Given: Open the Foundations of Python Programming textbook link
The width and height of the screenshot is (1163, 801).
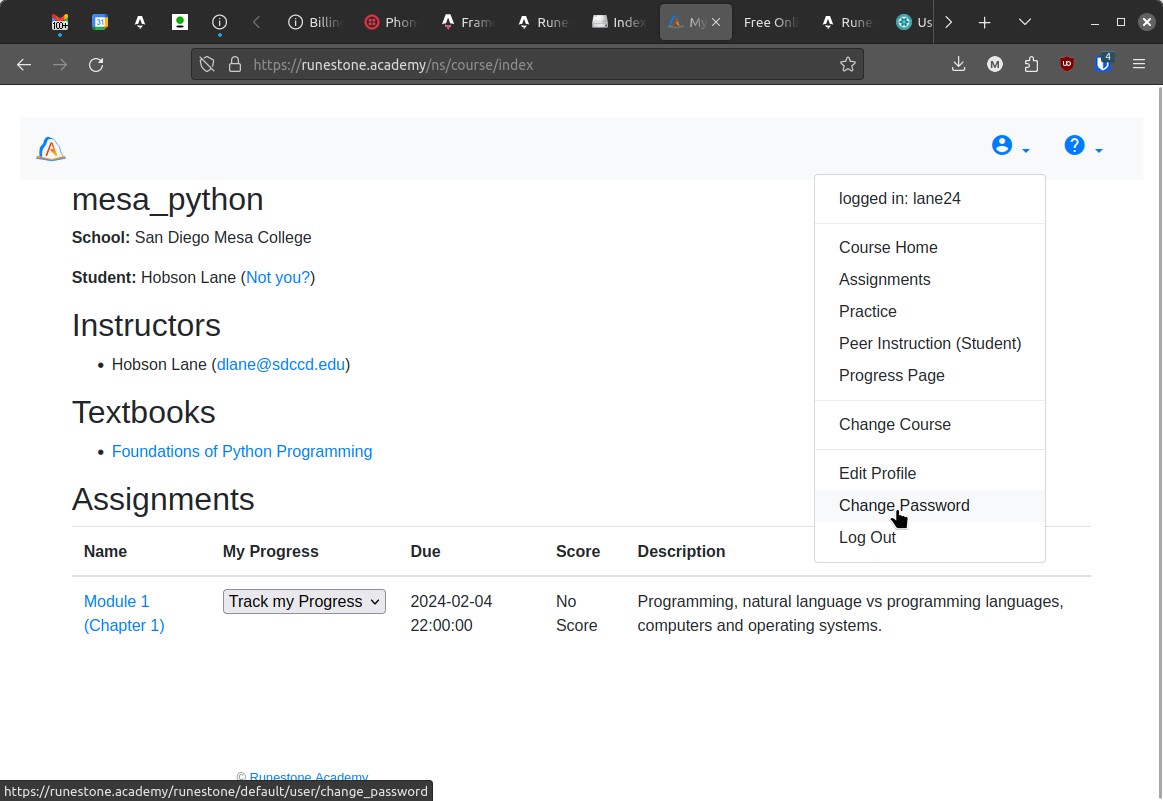Looking at the screenshot, I should click(x=242, y=451).
